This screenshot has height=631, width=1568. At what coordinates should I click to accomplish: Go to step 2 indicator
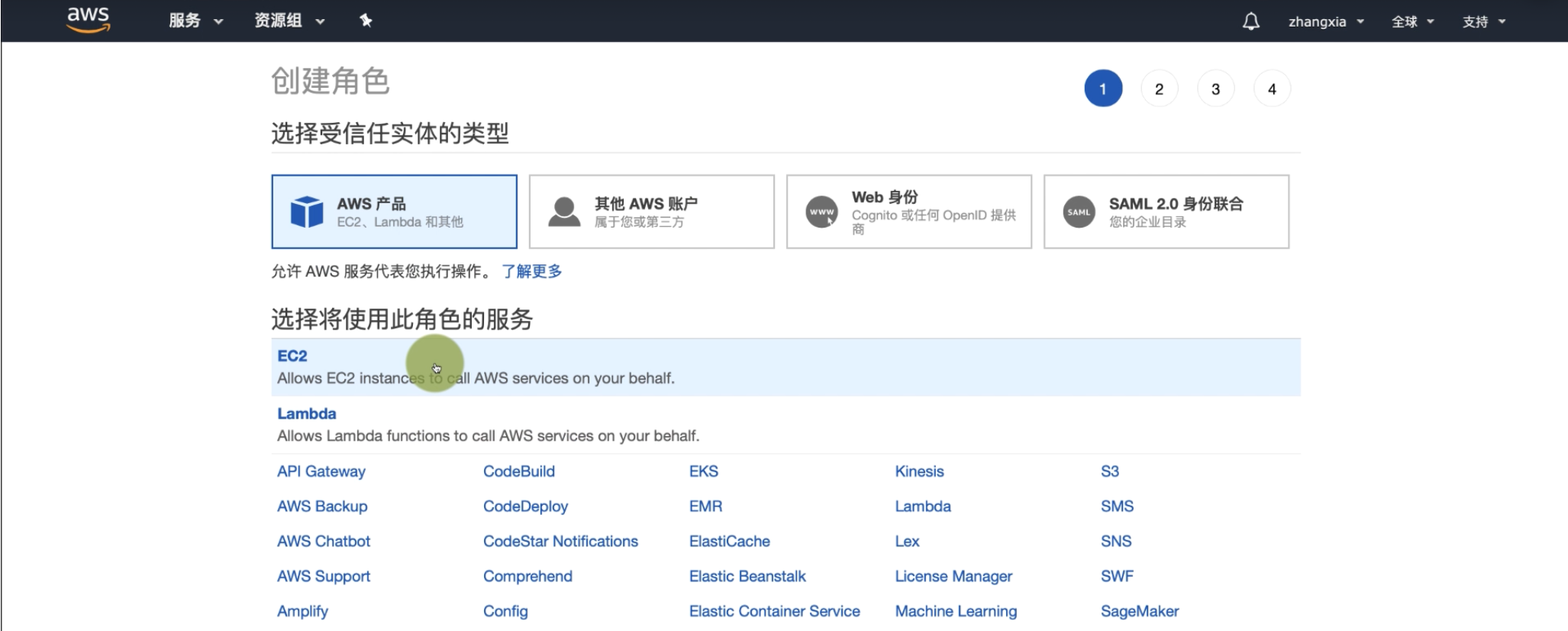pyautogui.click(x=1159, y=89)
